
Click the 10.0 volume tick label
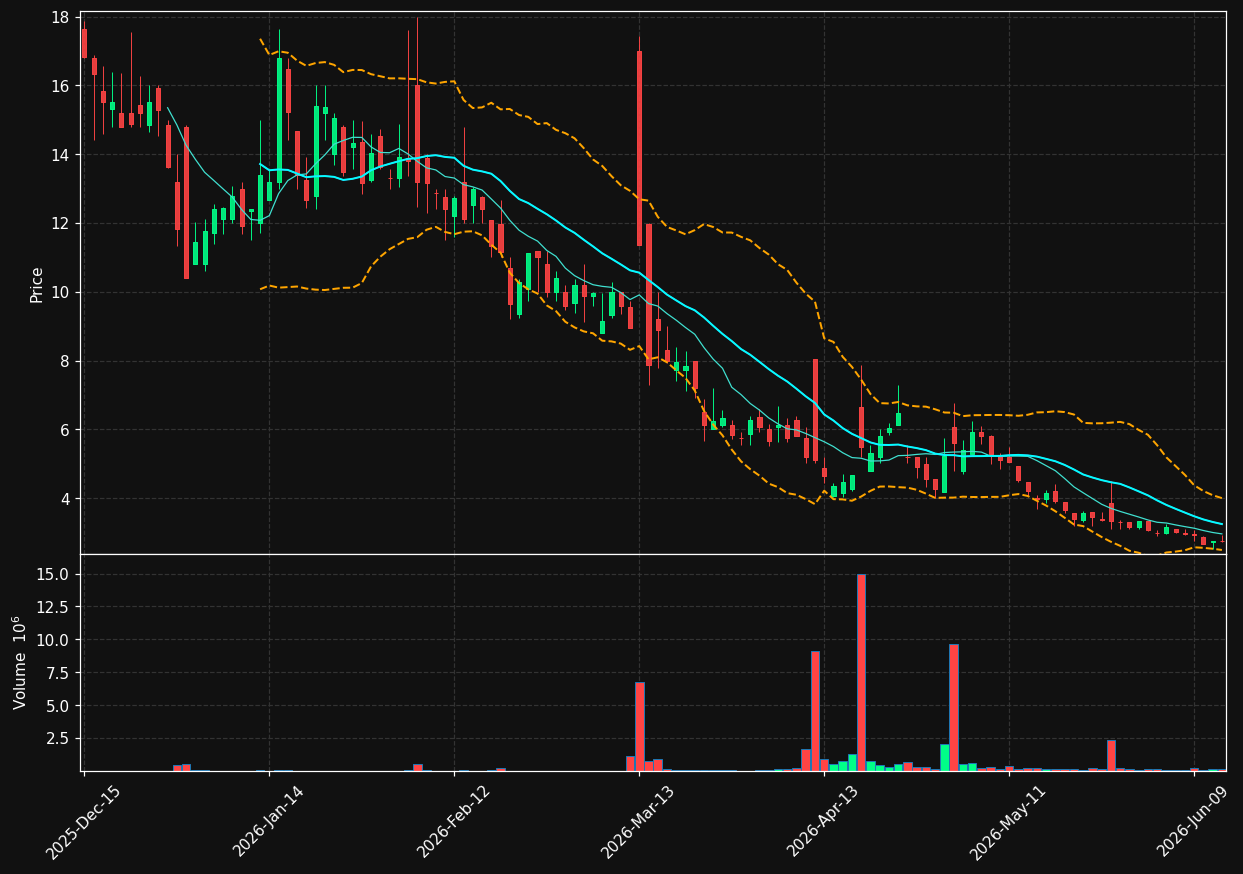click(x=53, y=640)
